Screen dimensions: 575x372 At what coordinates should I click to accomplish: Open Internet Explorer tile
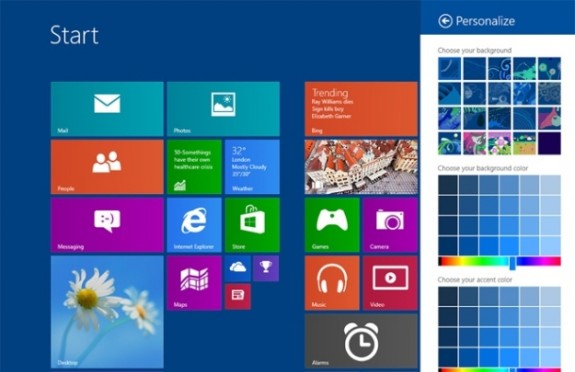point(194,225)
